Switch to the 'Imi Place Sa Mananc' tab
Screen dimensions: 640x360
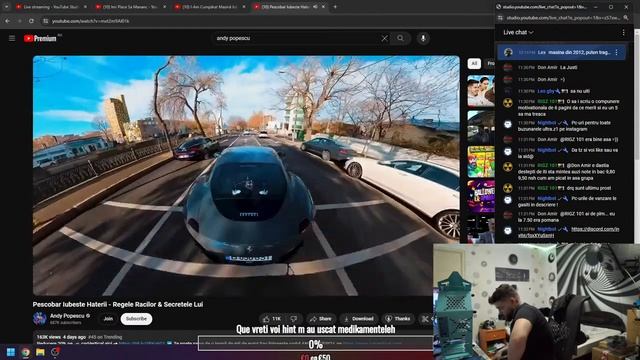(x=131, y=7)
